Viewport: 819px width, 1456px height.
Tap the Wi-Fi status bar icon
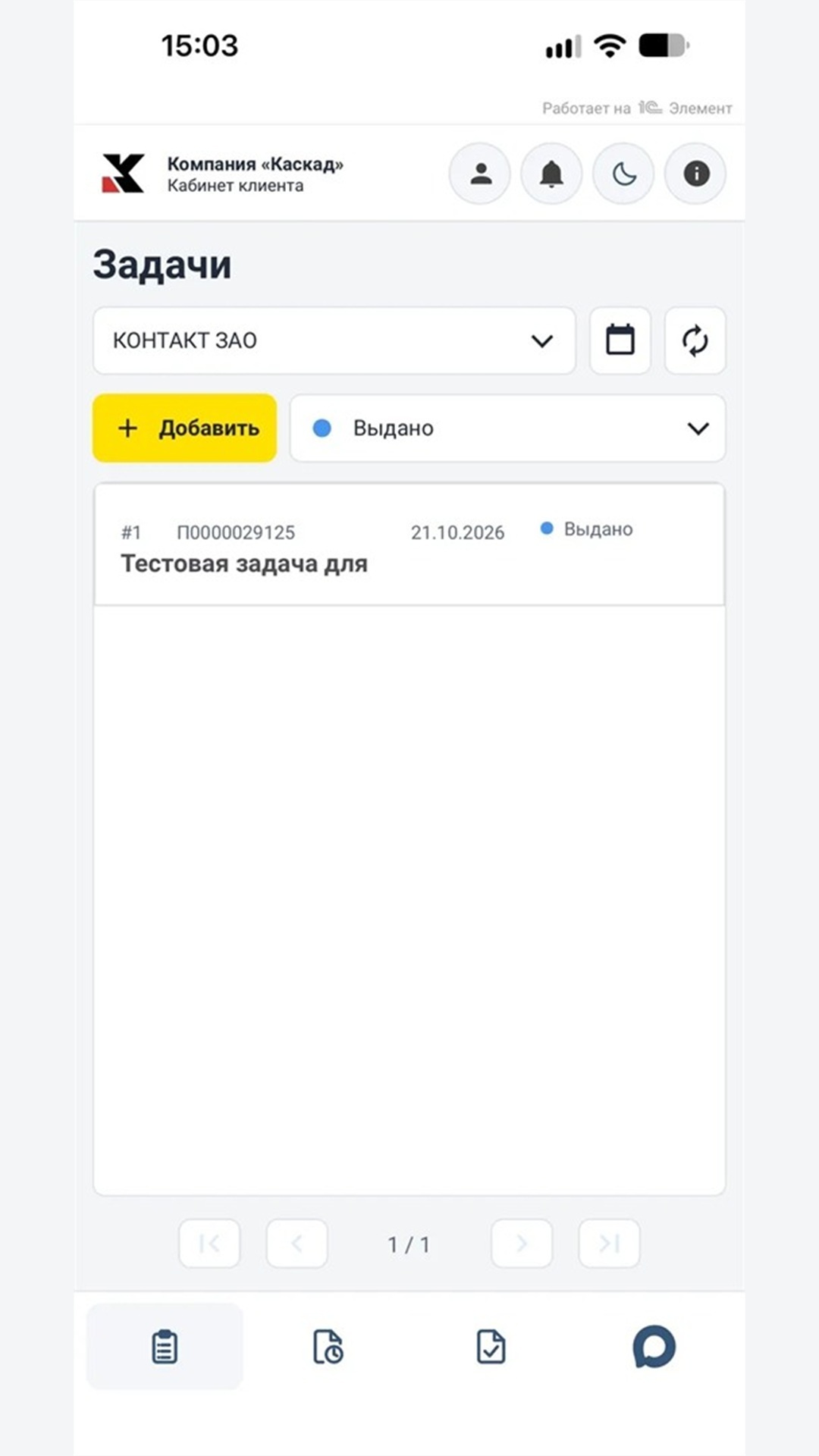(x=610, y=45)
